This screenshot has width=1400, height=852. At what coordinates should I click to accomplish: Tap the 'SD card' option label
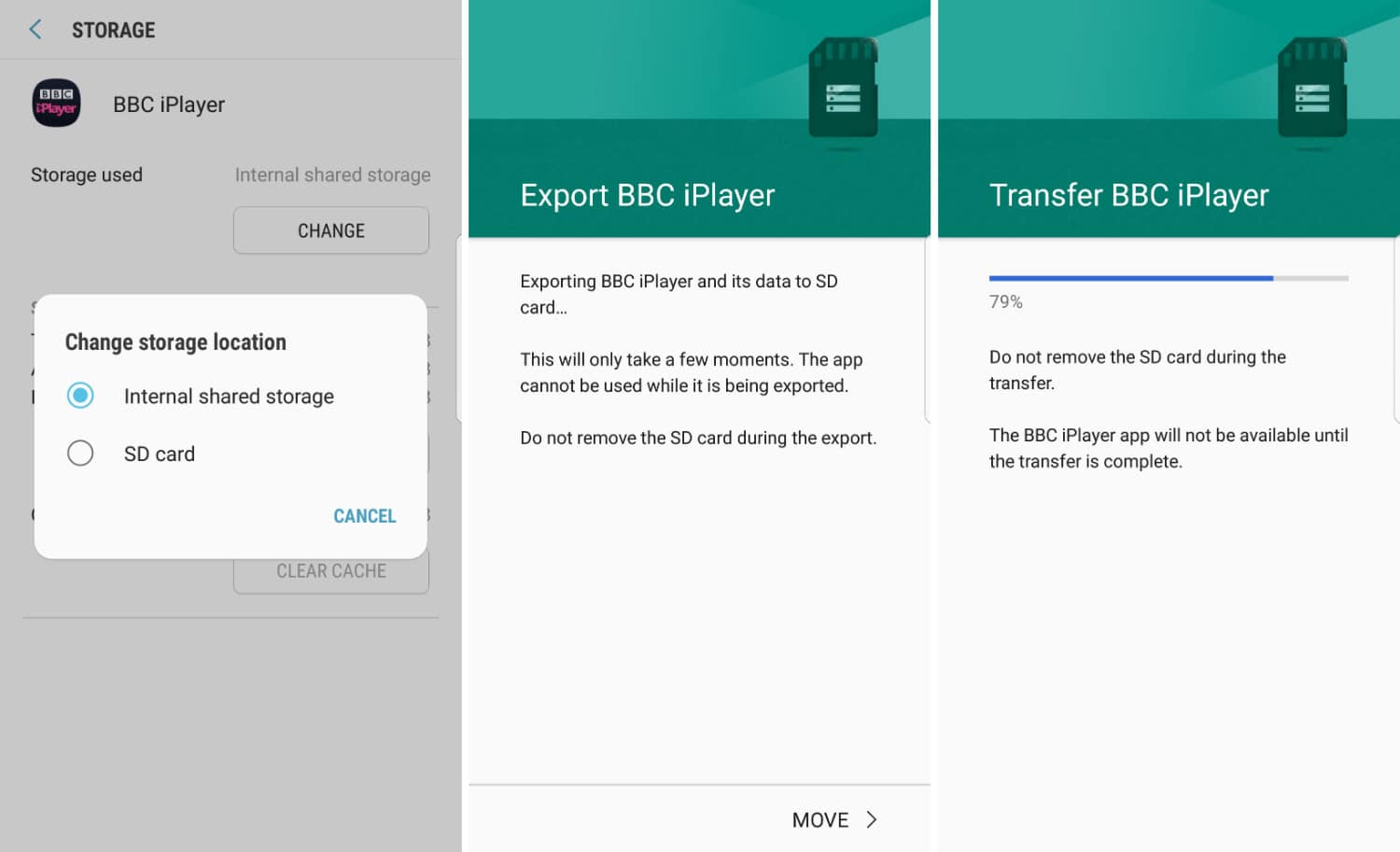coord(160,454)
